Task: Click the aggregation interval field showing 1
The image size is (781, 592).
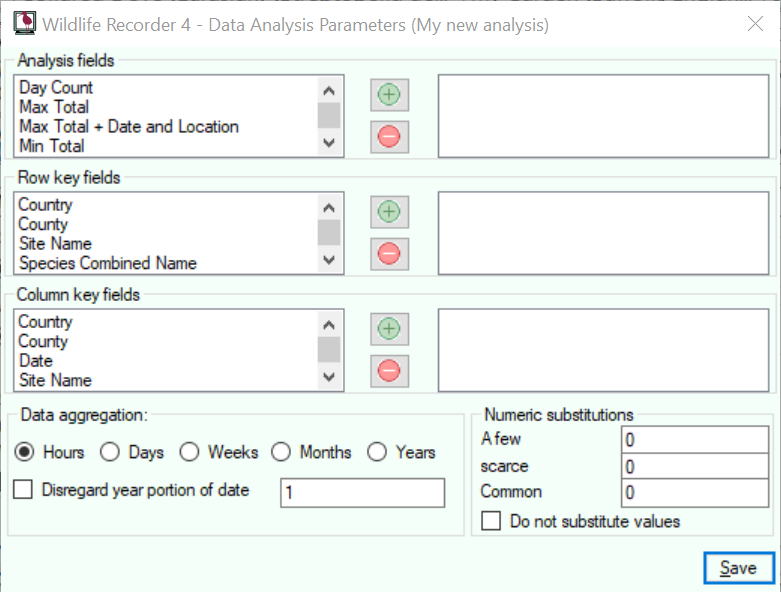Action: (x=363, y=493)
